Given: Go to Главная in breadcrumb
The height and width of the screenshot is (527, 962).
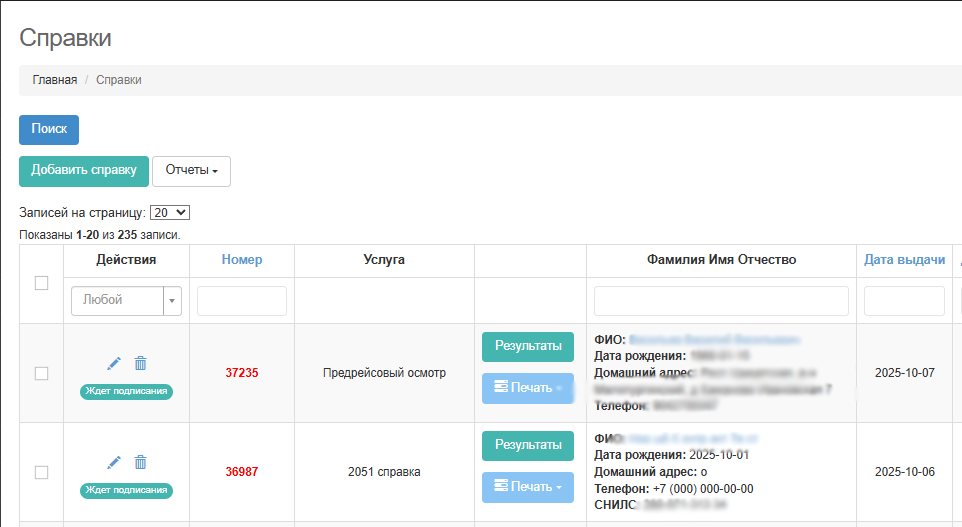Looking at the screenshot, I should (54, 80).
